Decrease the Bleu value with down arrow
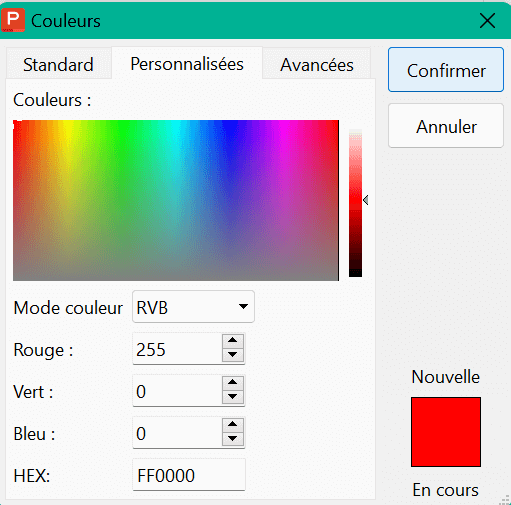 (233, 439)
